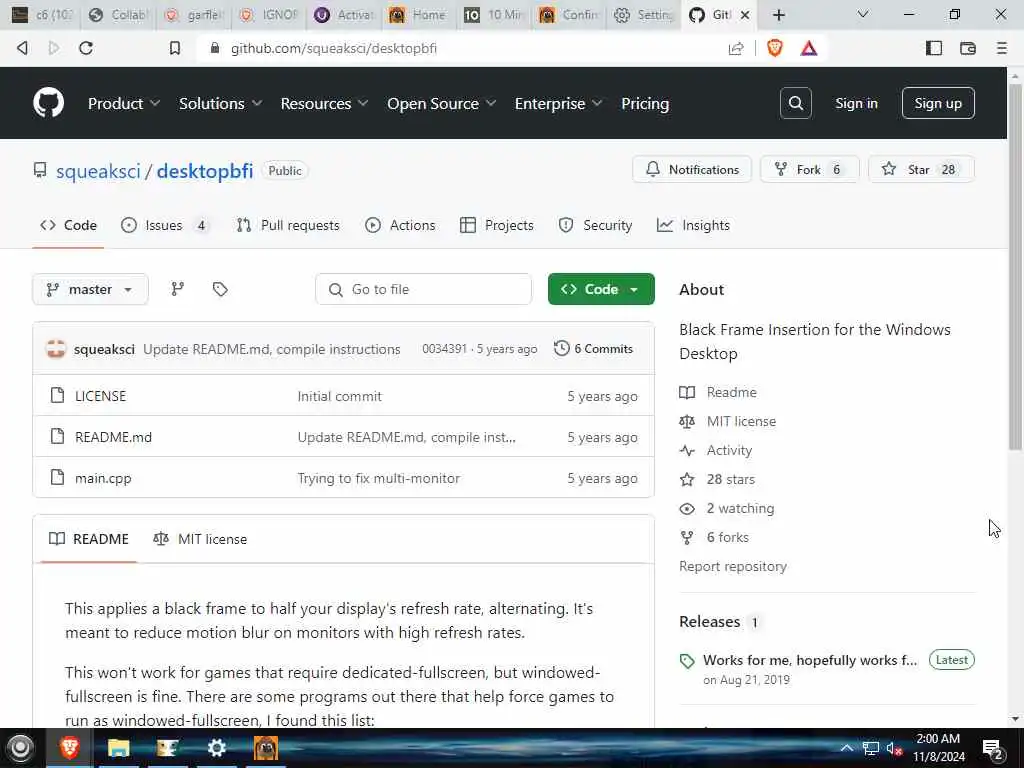Open the Brave Wallet icon
Viewport: 1024px width, 768px height.
coord(968,48)
